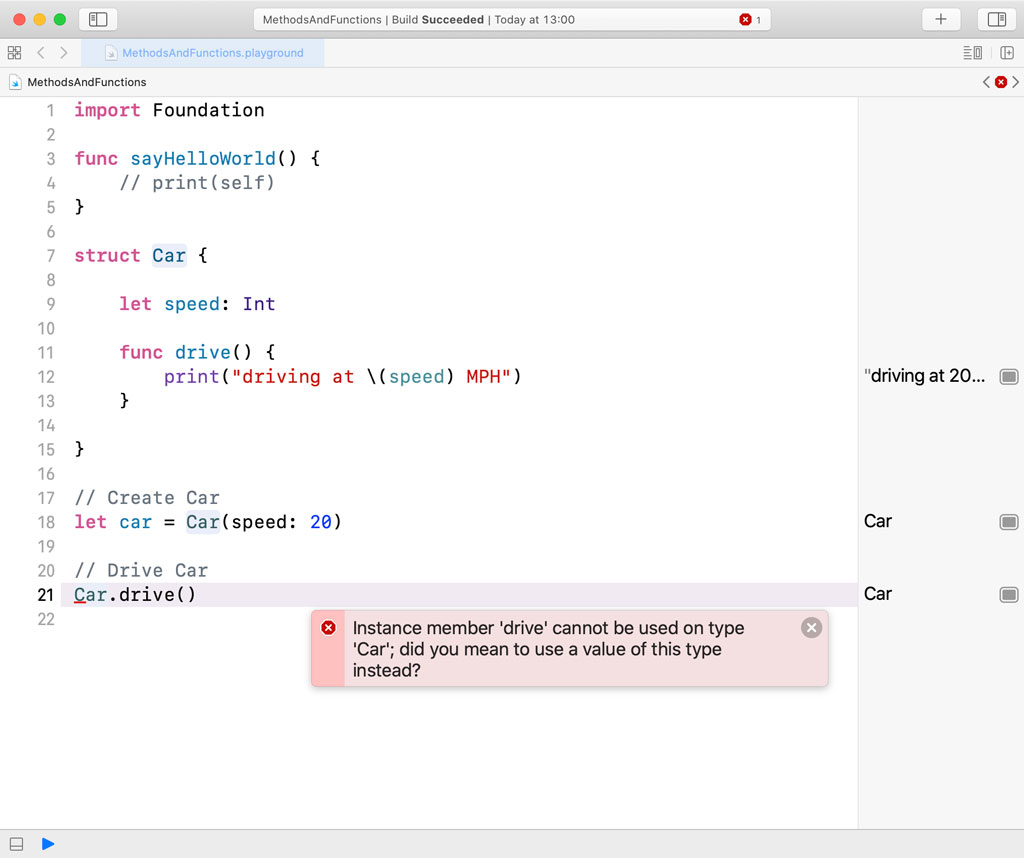Screen dimensions: 1024x858
Task: Run the playground with the play button
Action: coord(47,843)
